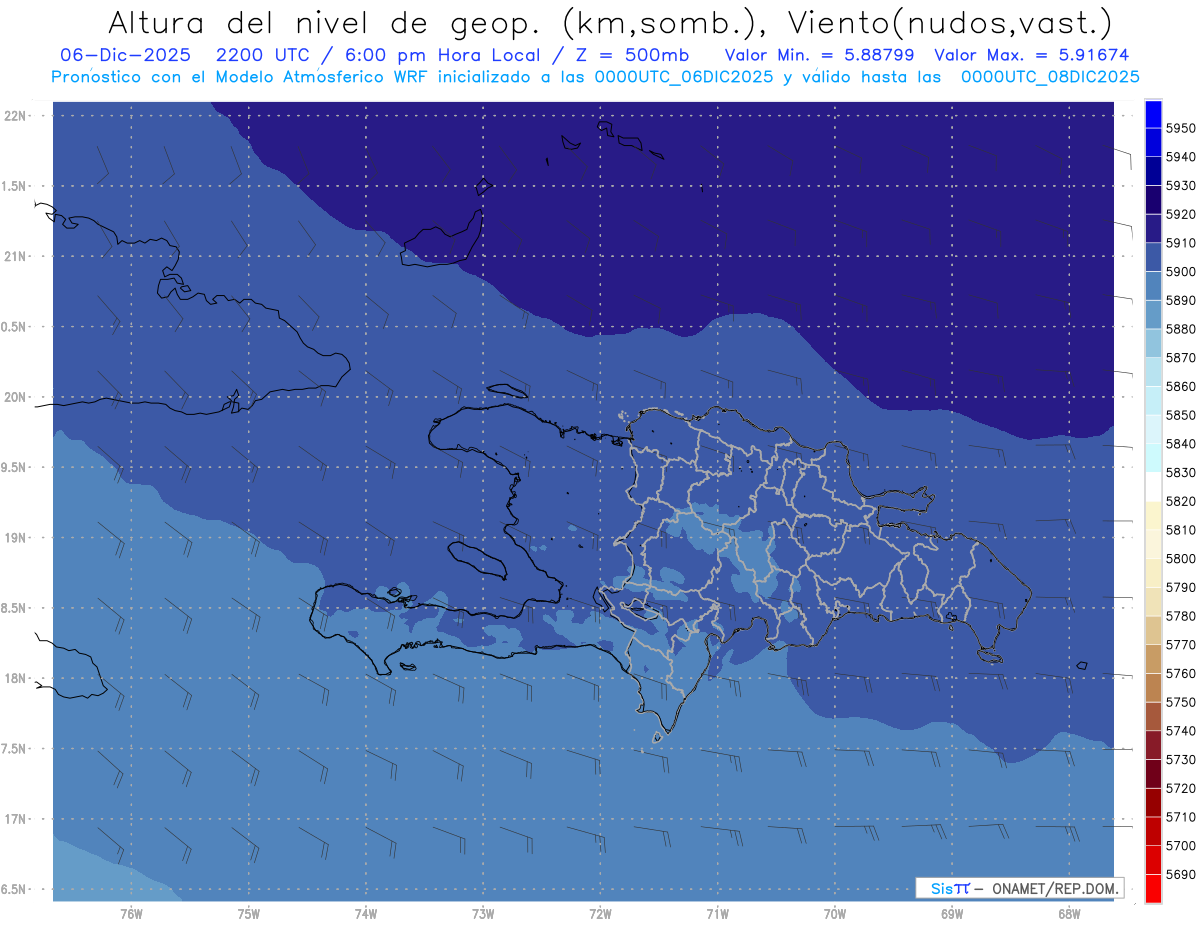Click the colorbar swatch between 5800 and 5810
This screenshot has width=1200, height=927.
coord(1153,544)
